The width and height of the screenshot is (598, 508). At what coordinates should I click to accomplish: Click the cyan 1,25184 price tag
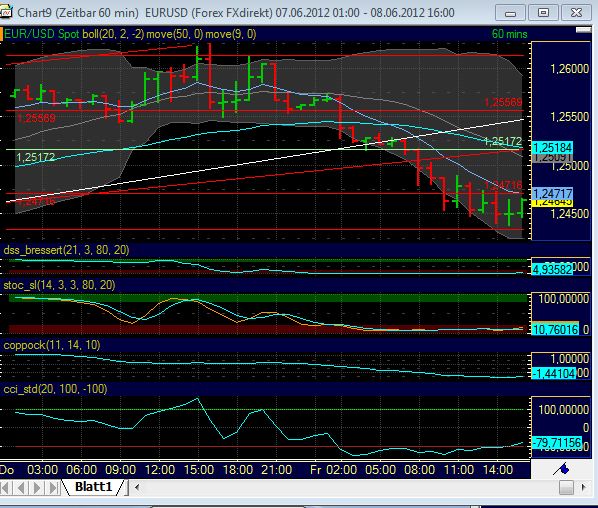coord(552,148)
